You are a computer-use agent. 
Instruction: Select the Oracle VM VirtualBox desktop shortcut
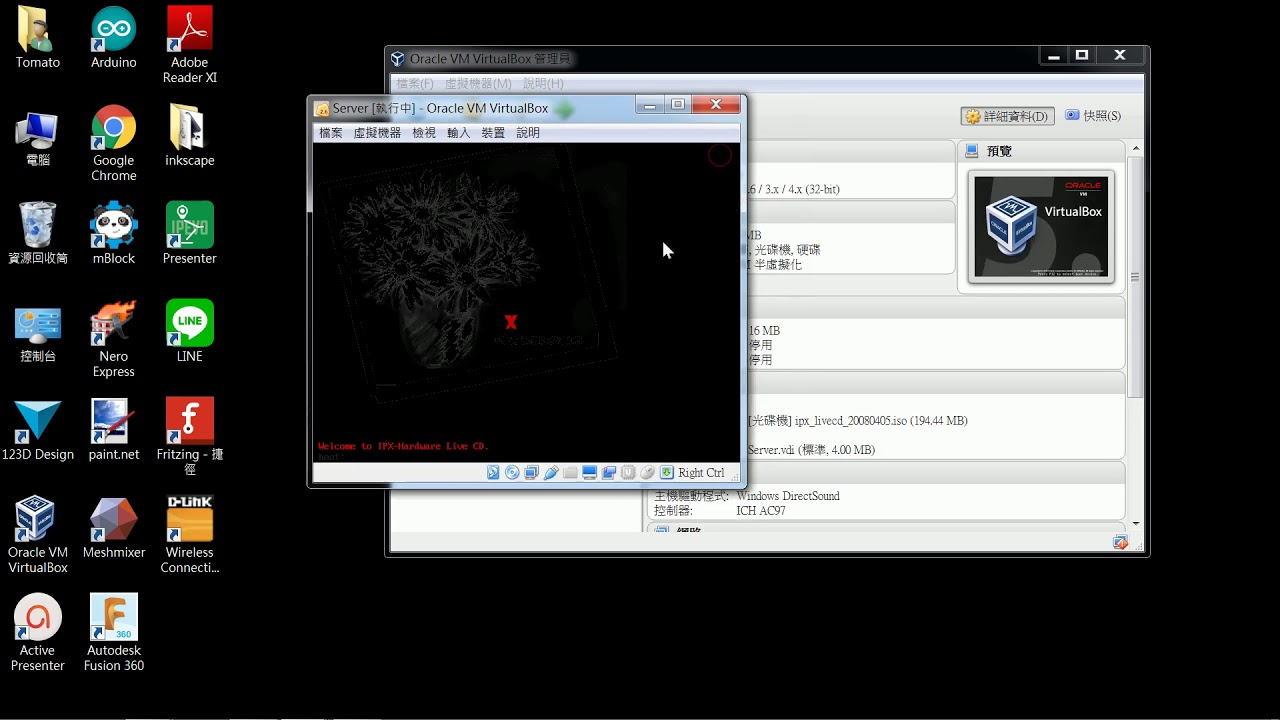coord(38,535)
